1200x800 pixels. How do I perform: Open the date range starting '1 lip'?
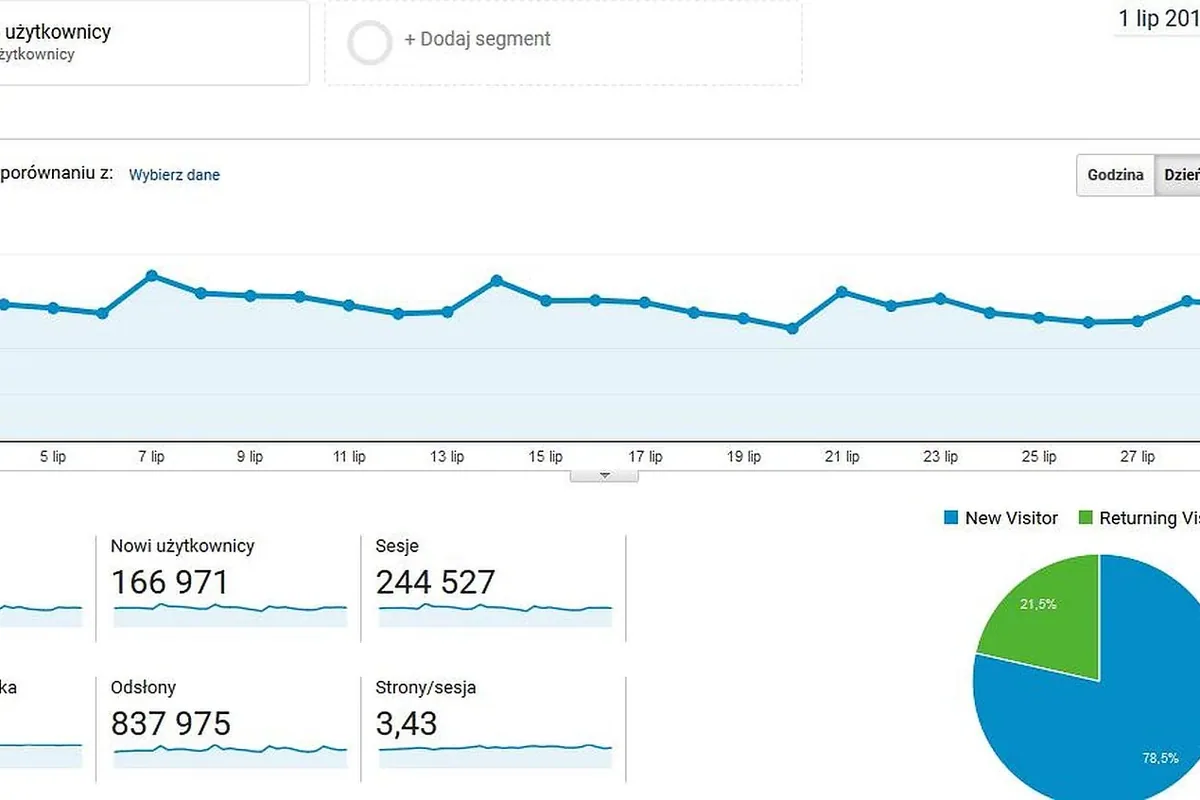pyautogui.click(x=1159, y=19)
